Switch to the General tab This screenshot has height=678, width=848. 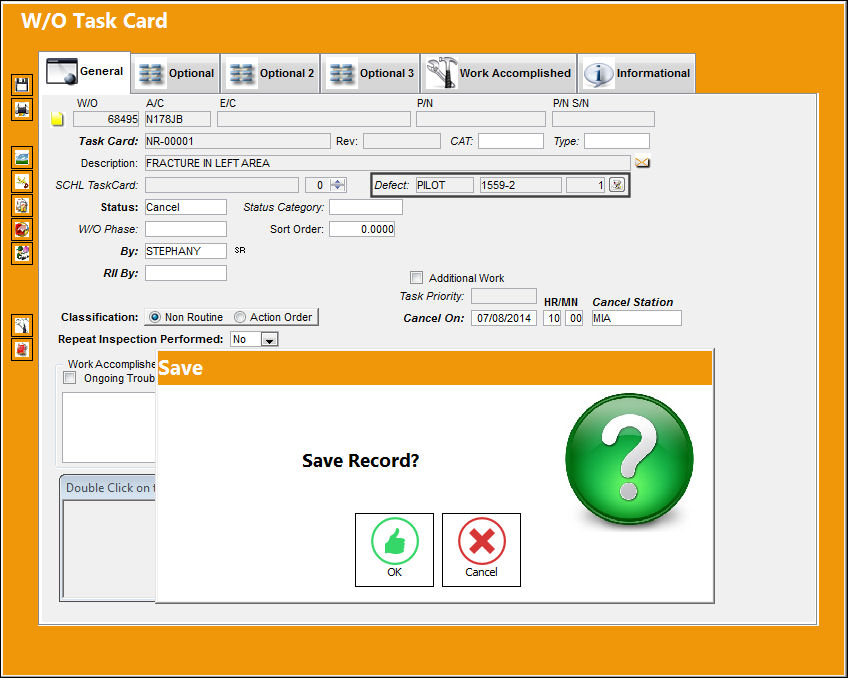pos(85,72)
